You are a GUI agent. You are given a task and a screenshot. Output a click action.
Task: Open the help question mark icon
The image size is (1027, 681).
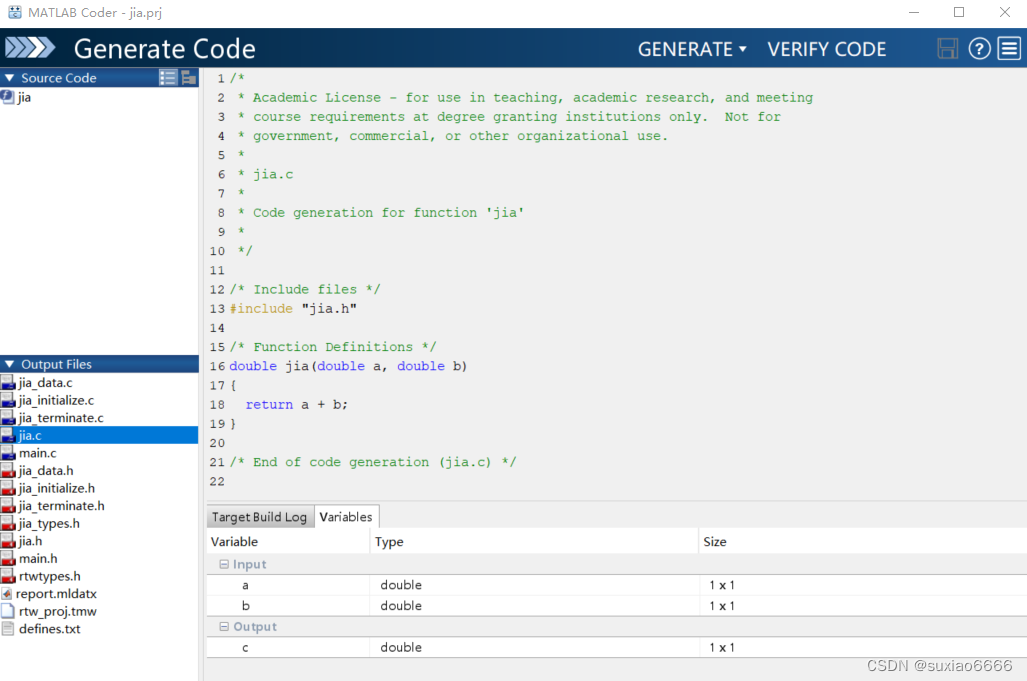point(979,48)
